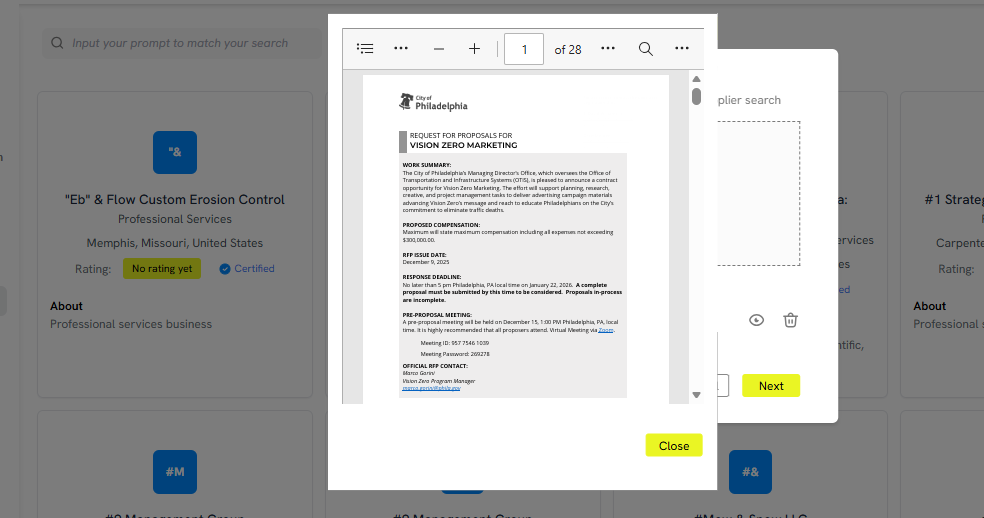This screenshot has width=984, height=518.
Task: Click 'of 28' page count text
Action: click(568, 50)
